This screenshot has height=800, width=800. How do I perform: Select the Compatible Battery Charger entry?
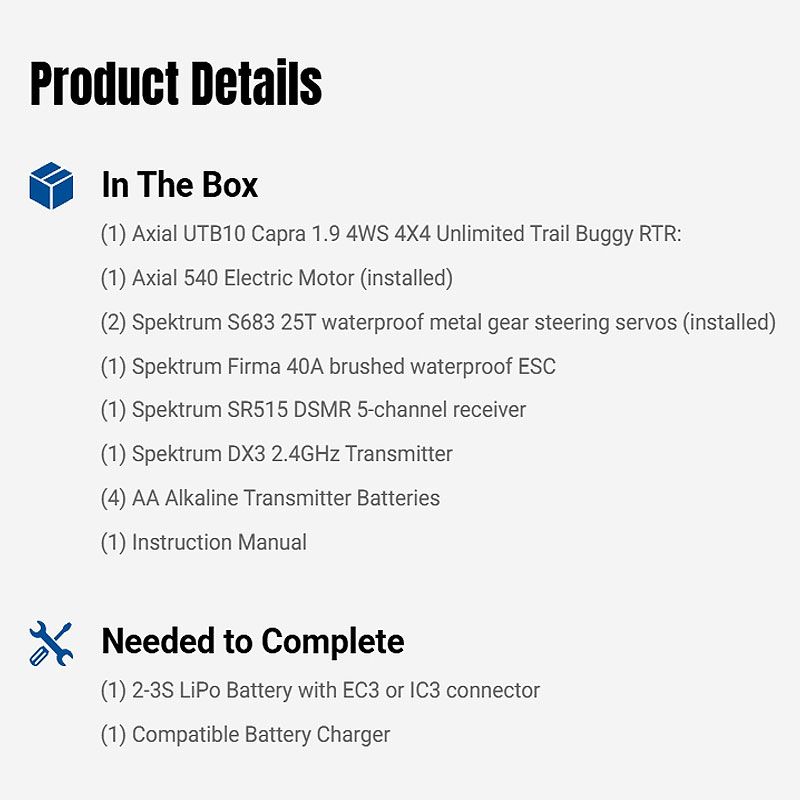[245, 734]
